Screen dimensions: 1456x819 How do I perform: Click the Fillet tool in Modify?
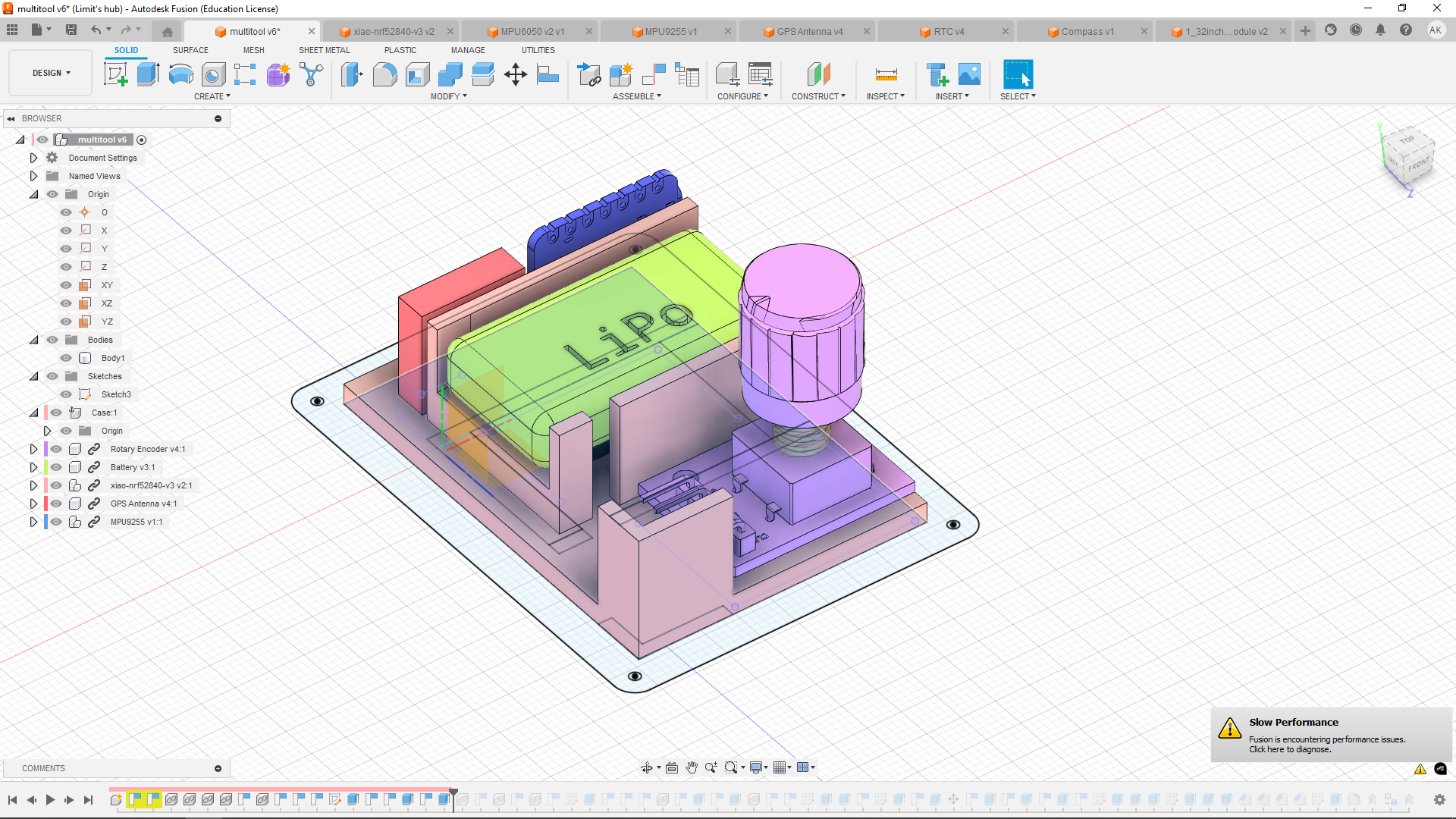coord(384,74)
